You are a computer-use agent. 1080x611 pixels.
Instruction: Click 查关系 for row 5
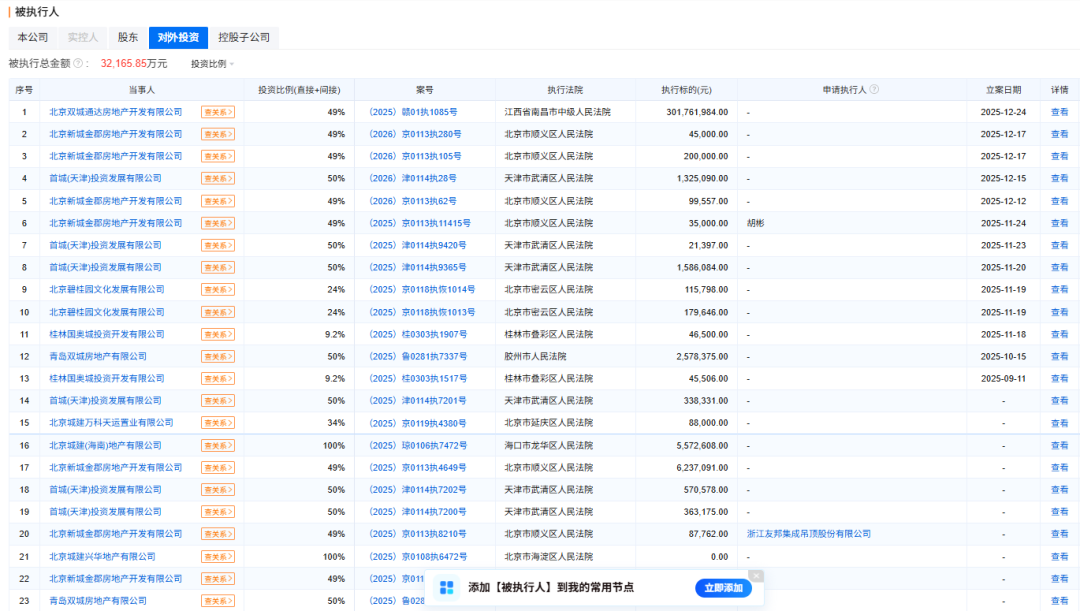point(218,200)
